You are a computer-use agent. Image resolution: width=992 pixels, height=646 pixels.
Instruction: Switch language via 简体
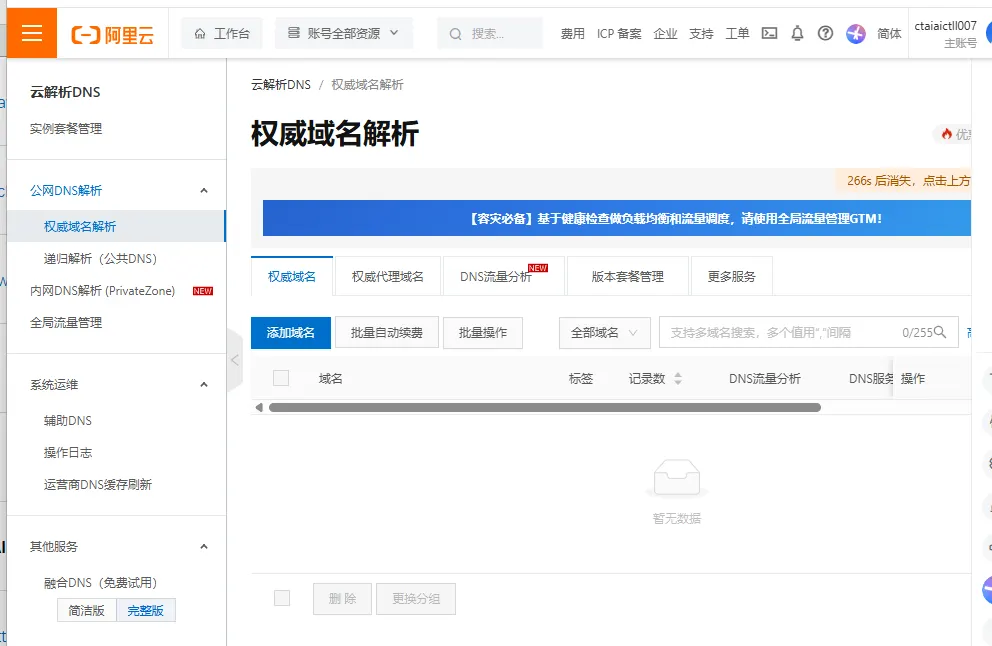(889, 34)
